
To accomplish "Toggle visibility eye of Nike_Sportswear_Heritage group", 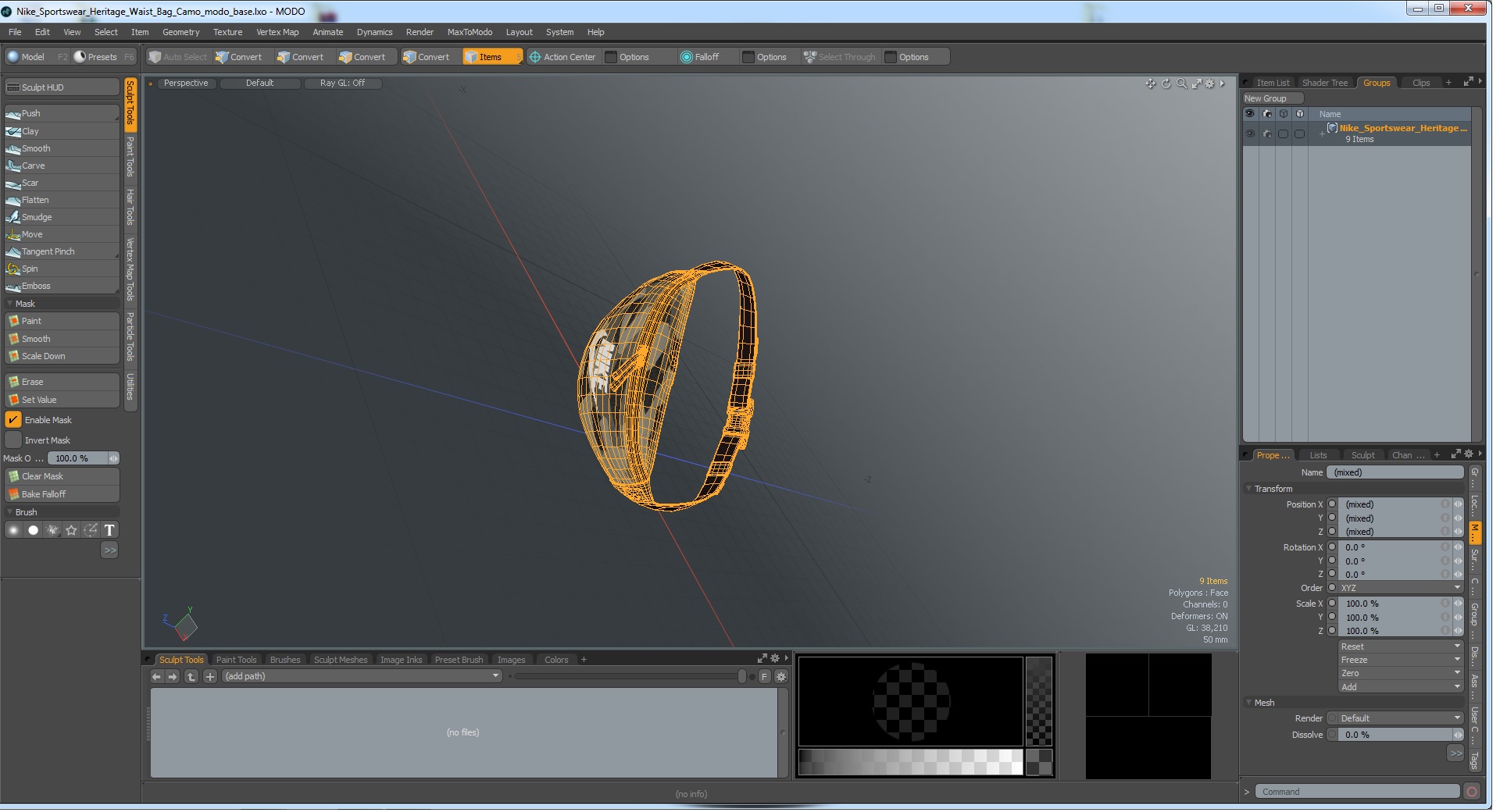I will (1250, 134).
